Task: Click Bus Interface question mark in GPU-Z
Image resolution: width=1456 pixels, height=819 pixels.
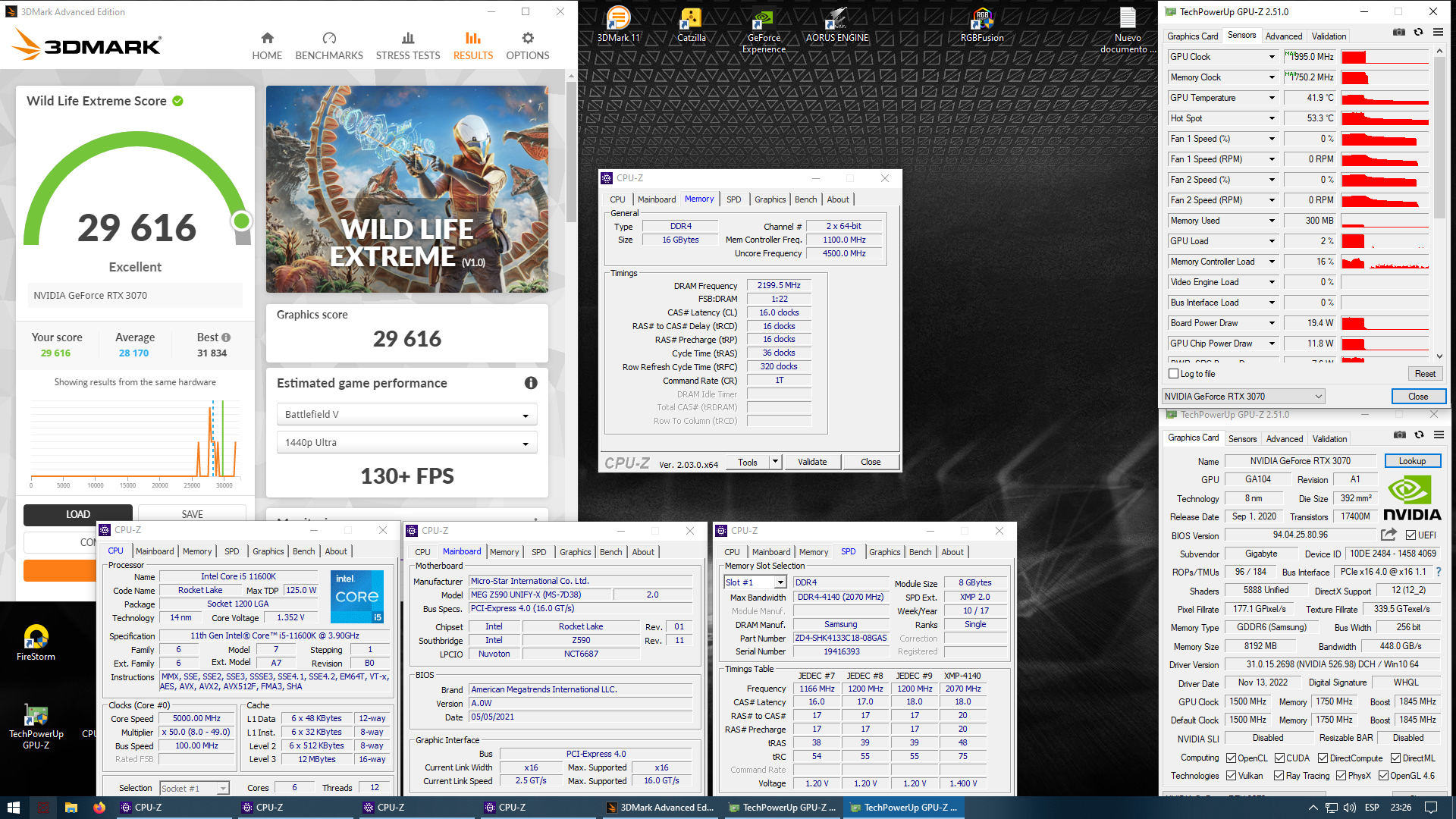Action: [x=1439, y=572]
